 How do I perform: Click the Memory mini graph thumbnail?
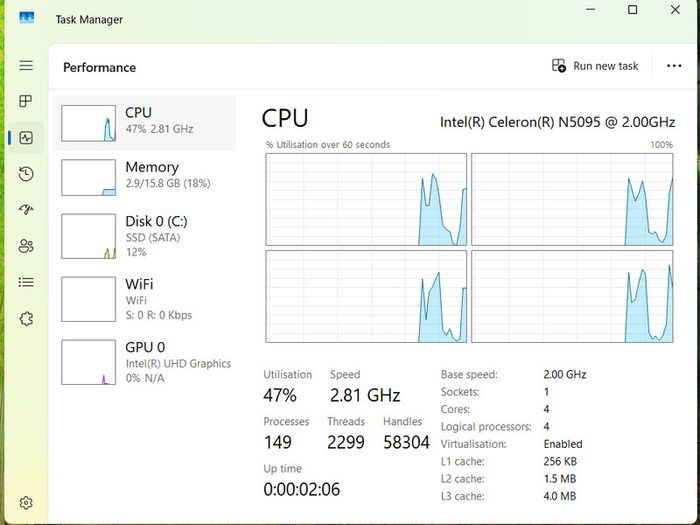point(88,178)
